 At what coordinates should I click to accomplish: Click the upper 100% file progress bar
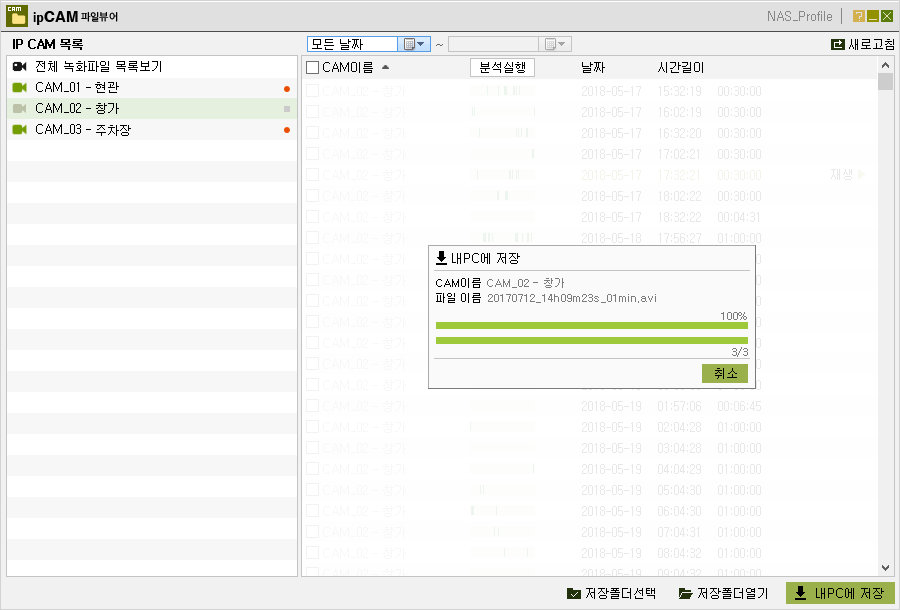591,325
